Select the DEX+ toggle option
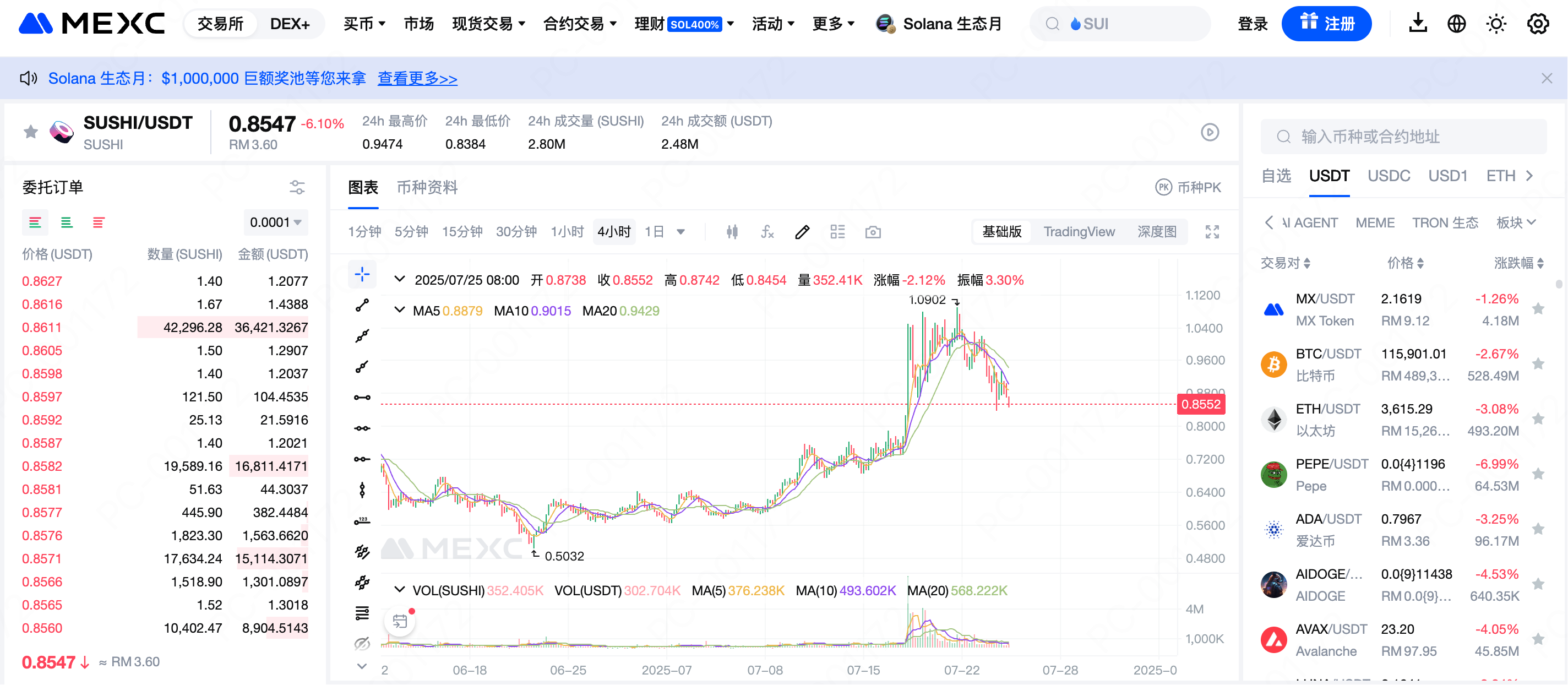The height and width of the screenshot is (685, 1568). 290,24
